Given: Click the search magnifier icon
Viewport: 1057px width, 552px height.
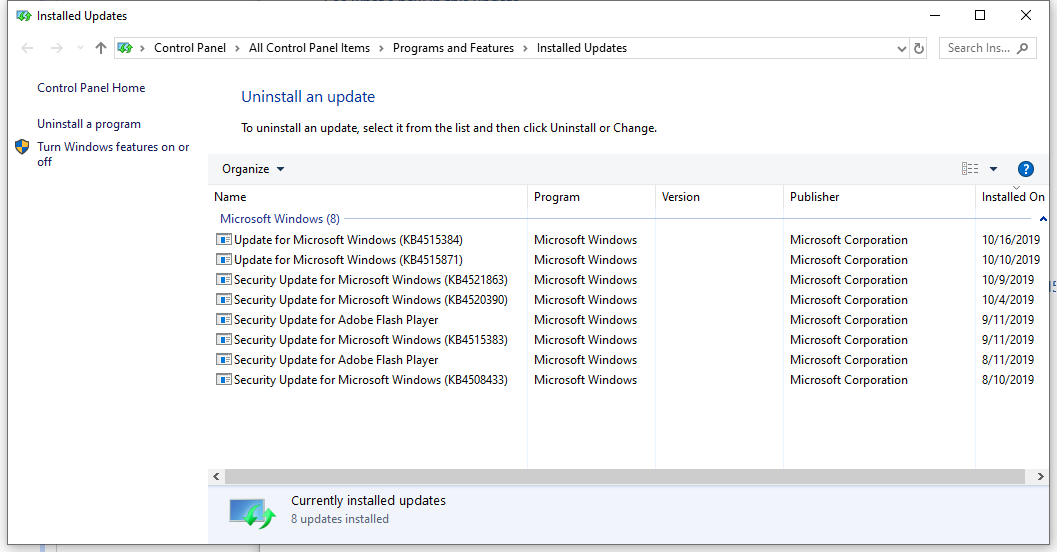Looking at the screenshot, I should [1023, 48].
